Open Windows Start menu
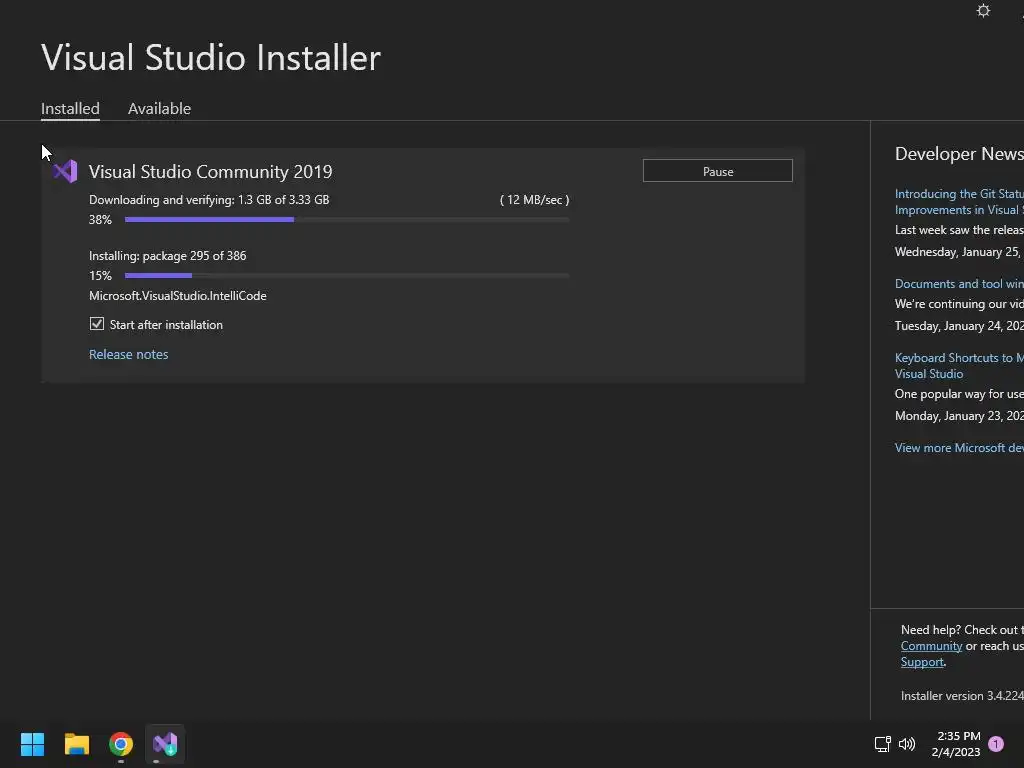 [x=32, y=744]
